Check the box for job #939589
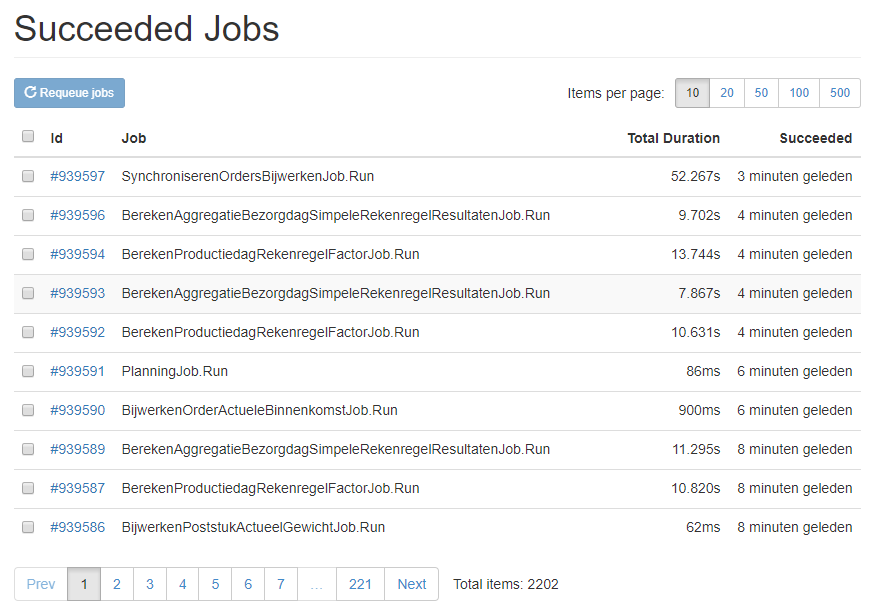Image resolution: width=878 pixels, height=614 pixels. [x=28, y=449]
